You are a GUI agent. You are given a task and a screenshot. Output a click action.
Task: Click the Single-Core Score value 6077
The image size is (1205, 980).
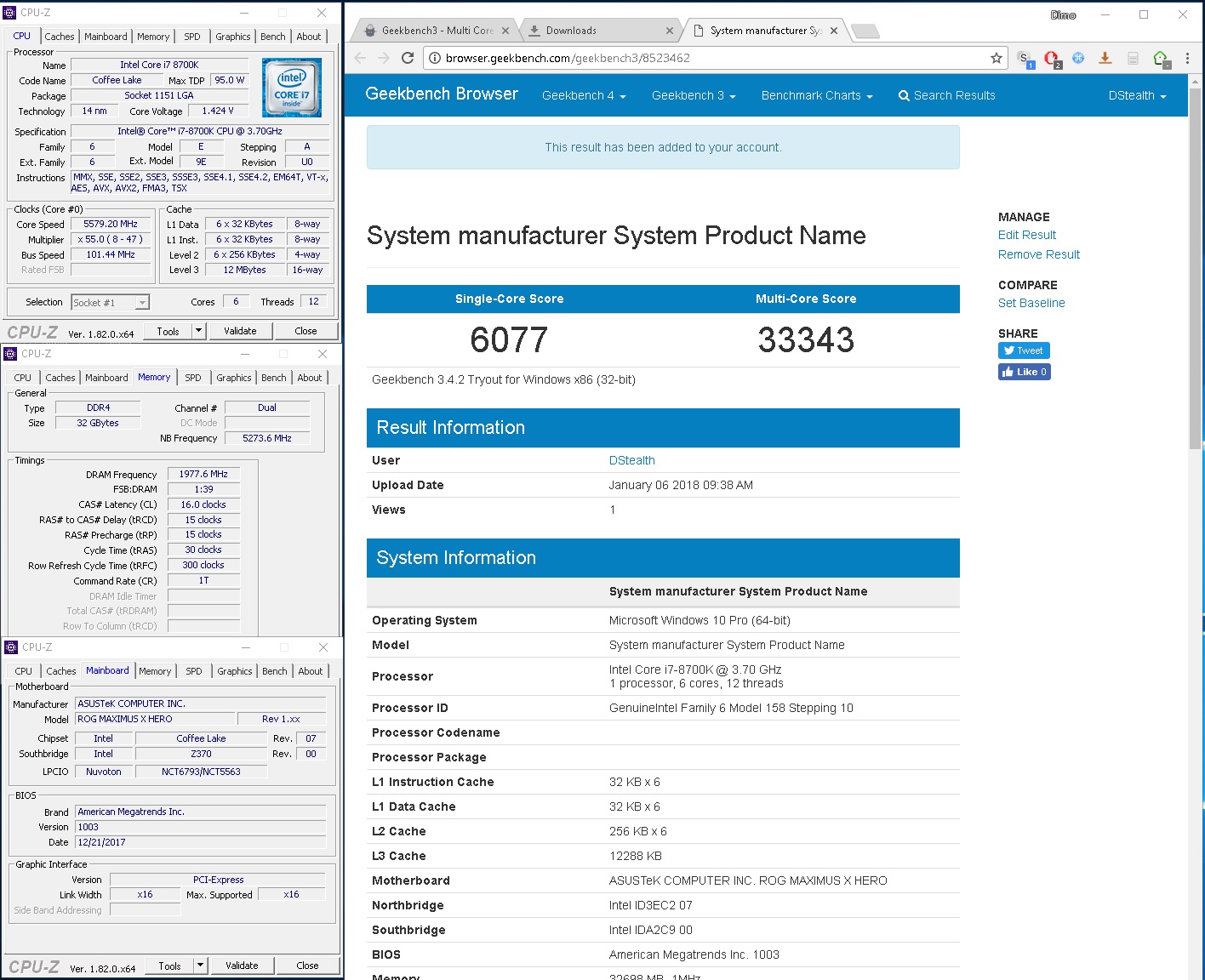point(509,340)
